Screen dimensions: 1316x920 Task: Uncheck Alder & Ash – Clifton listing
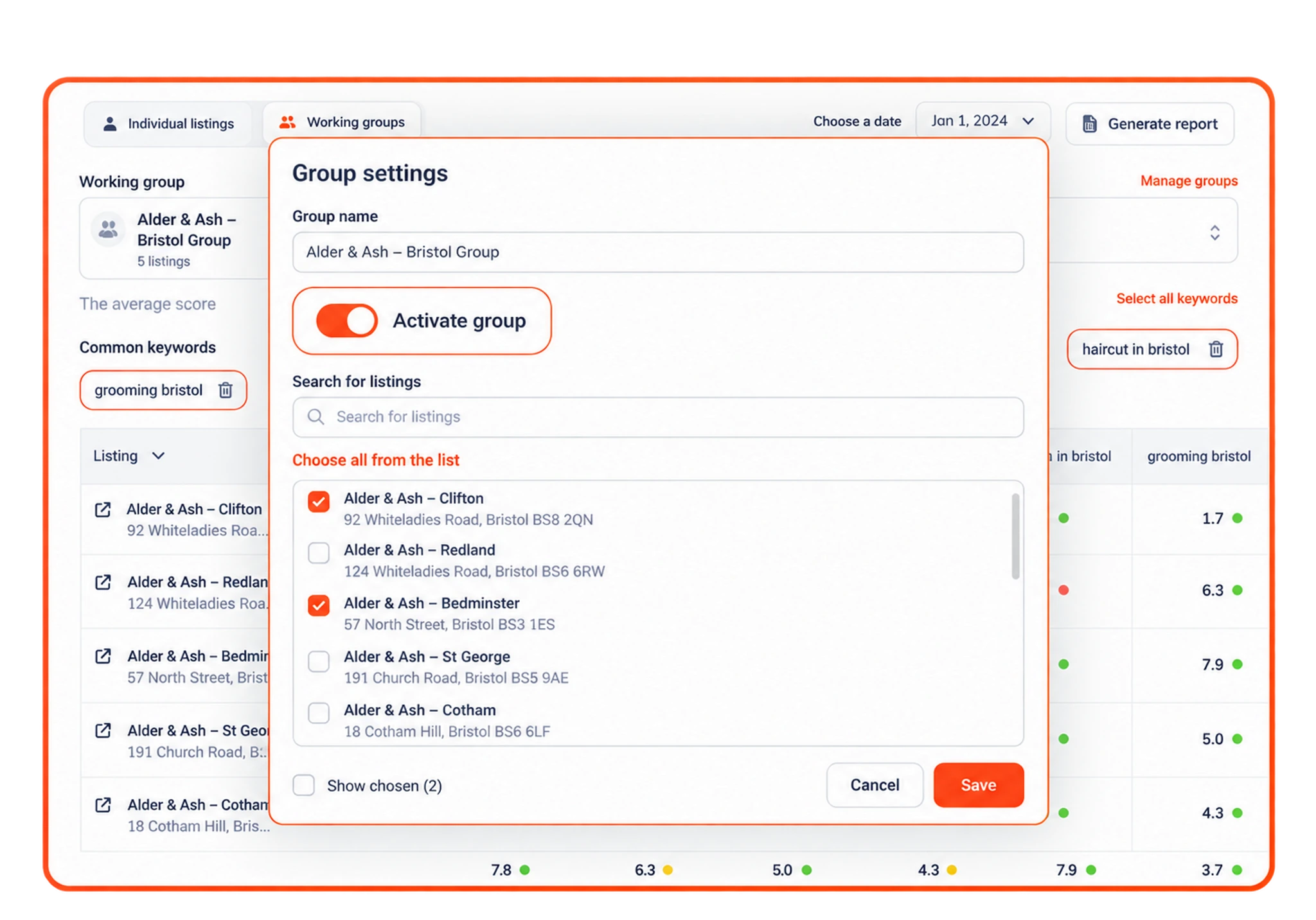pyautogui.click(x=319, y=501)
